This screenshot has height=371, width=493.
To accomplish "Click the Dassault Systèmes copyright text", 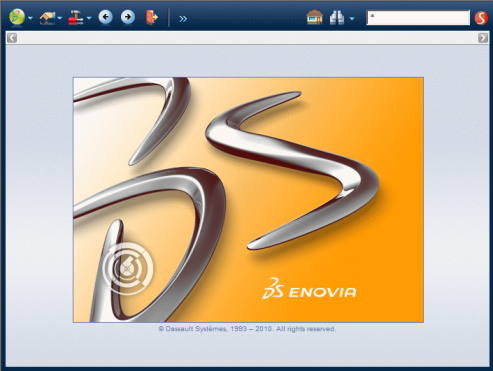I will pyautogui.click(x=247, y=329).
